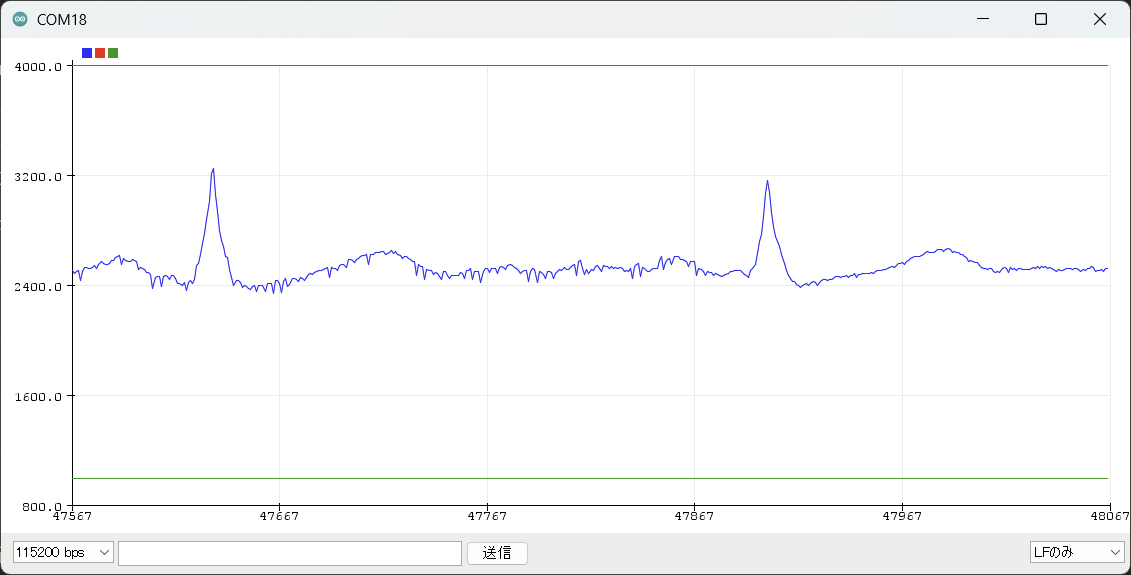Click the COM18 title bar text
This screenshot has width=1131, height=575.
pos(61,19)
